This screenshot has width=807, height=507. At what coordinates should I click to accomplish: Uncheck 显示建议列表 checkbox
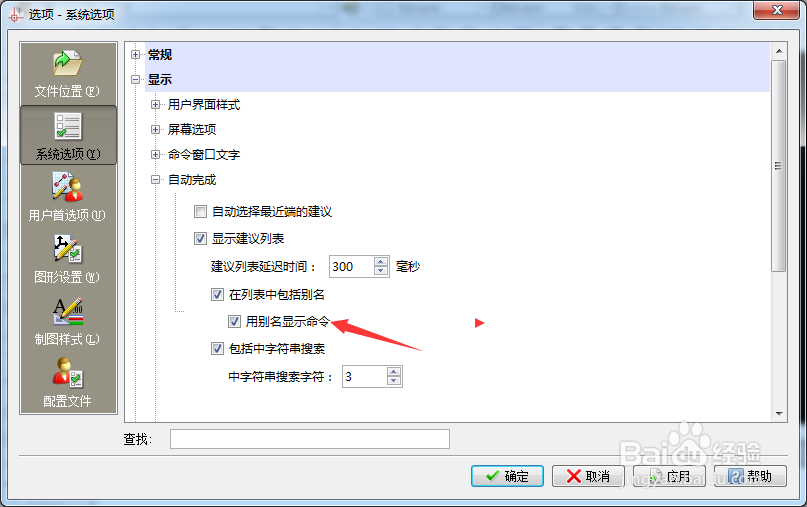[x=200, y=238]
